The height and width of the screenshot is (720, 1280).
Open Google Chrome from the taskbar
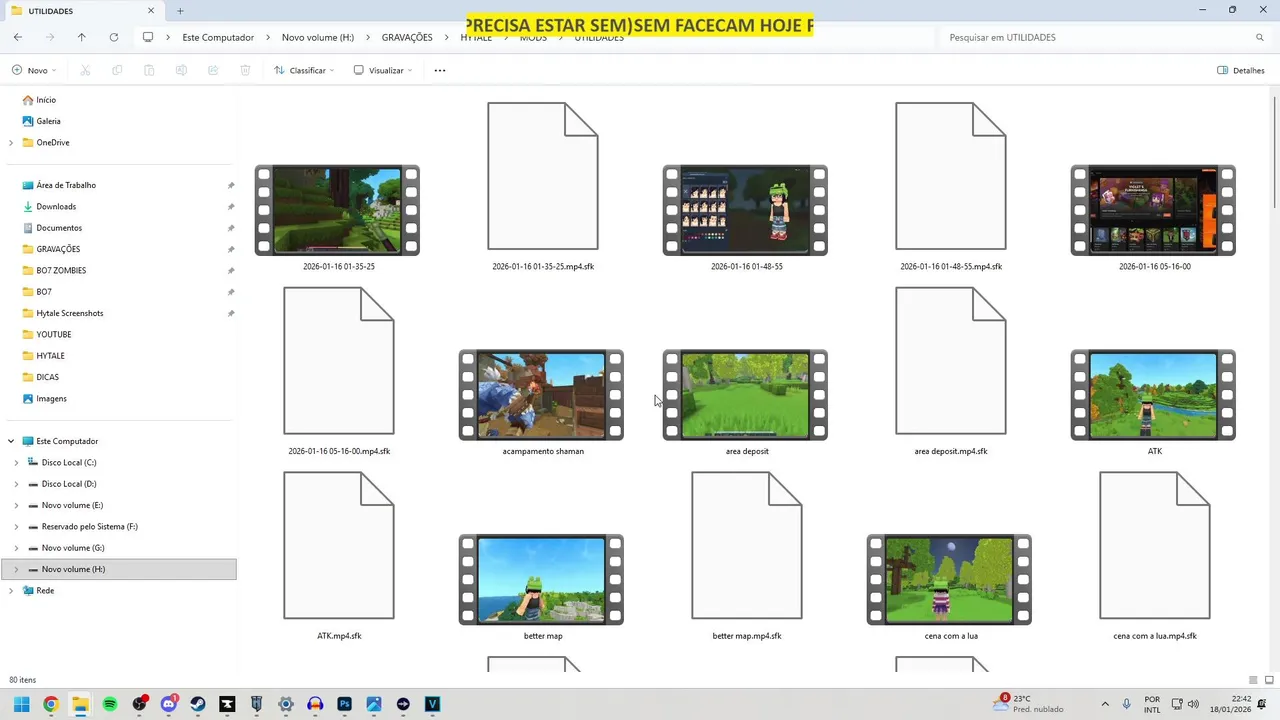coord(51,704)
